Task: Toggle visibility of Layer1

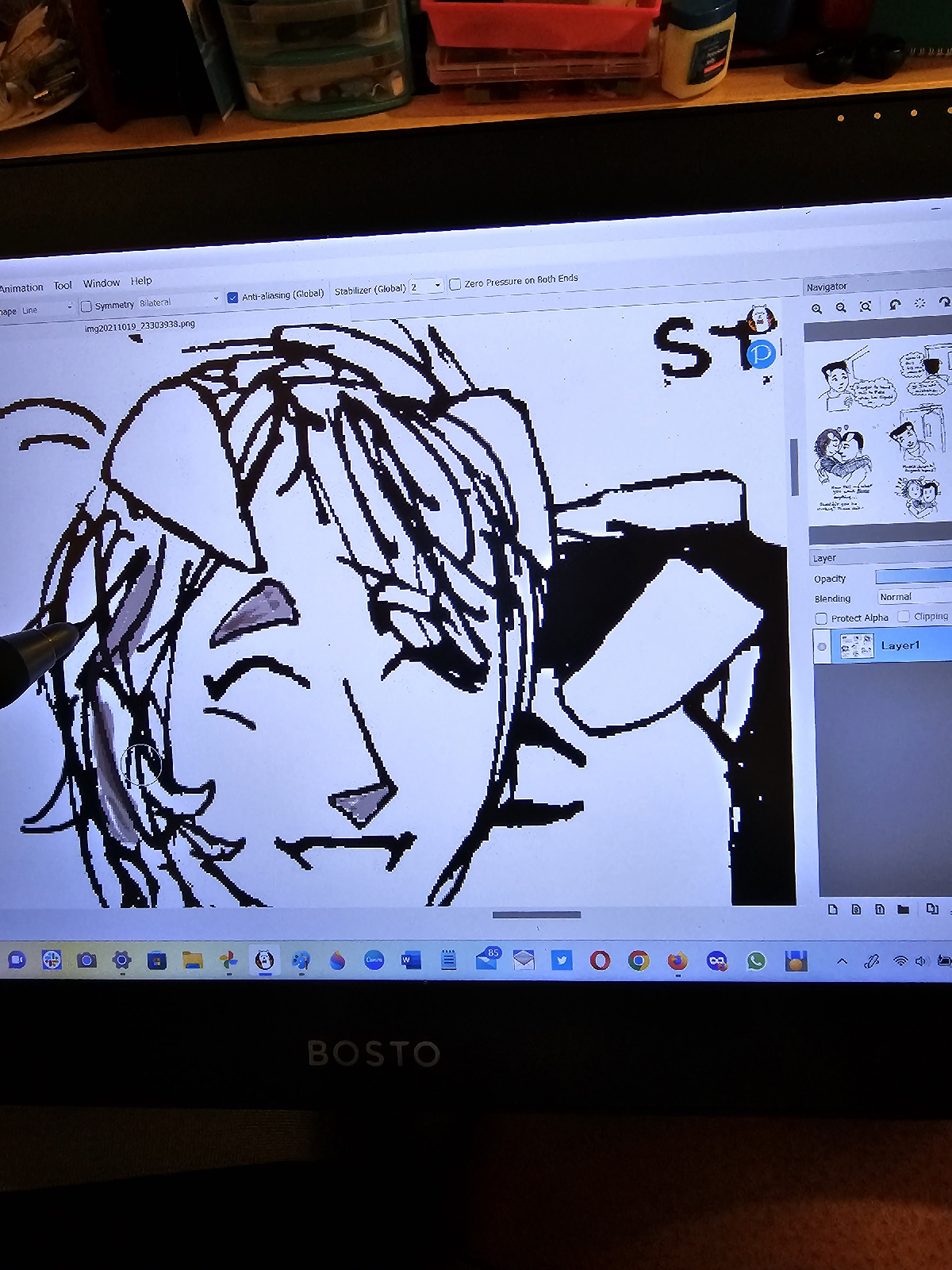Action: pos(822,647)
